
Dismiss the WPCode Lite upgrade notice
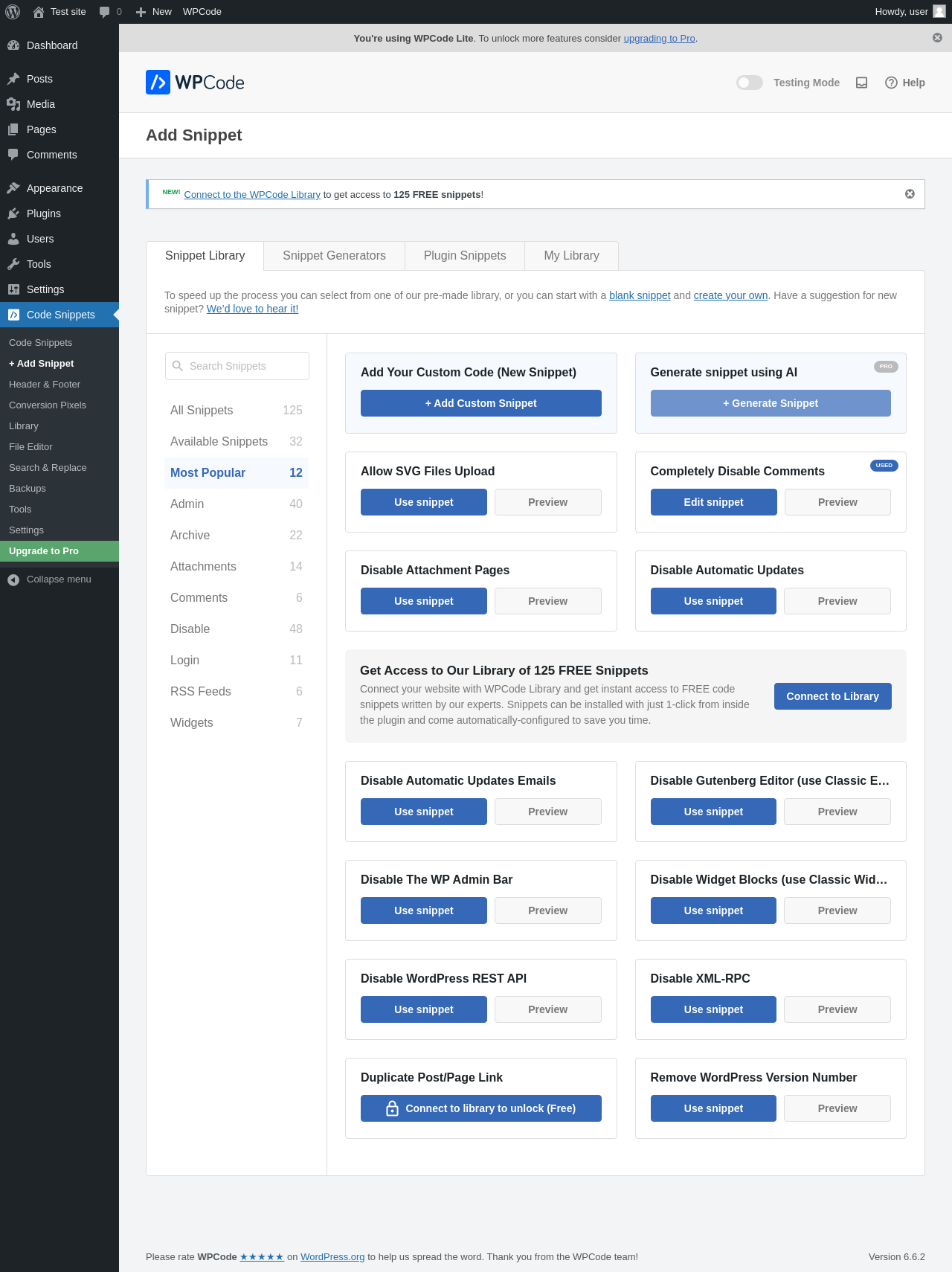pyautogui.click(x=937, y=38)
